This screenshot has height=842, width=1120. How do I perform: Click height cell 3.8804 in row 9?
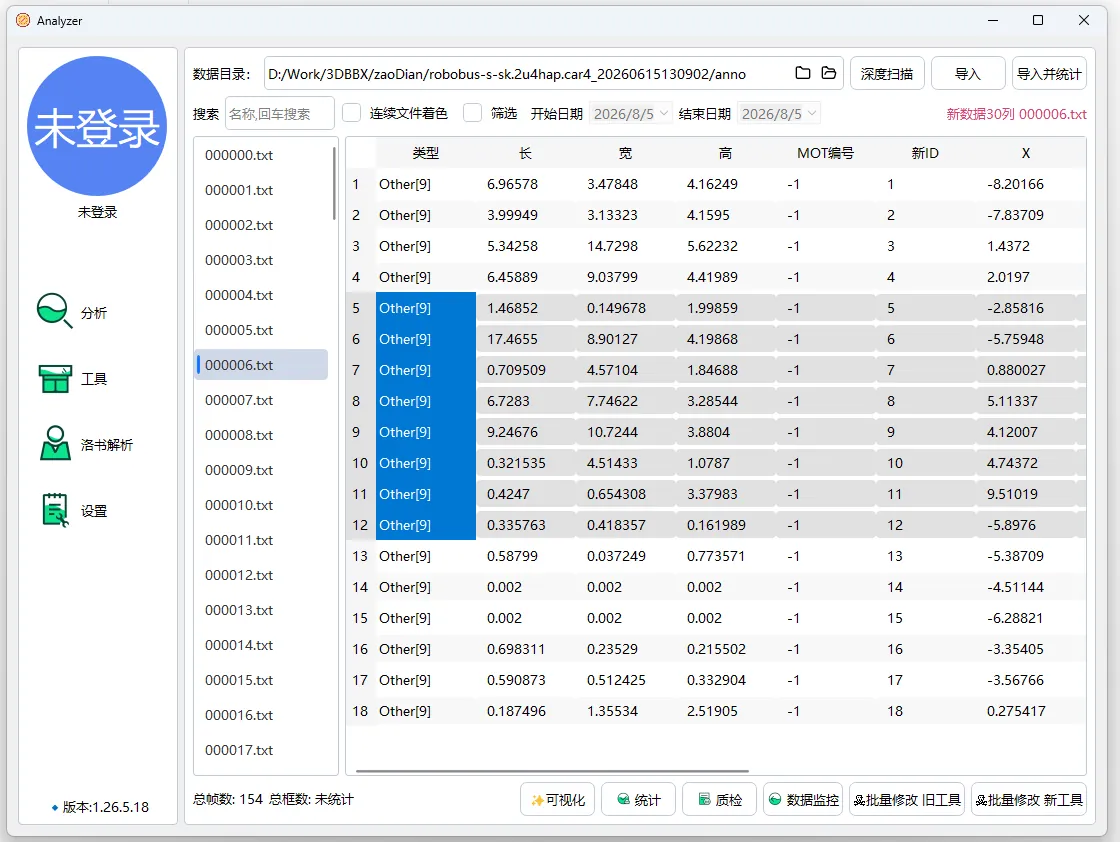point(726,432)
